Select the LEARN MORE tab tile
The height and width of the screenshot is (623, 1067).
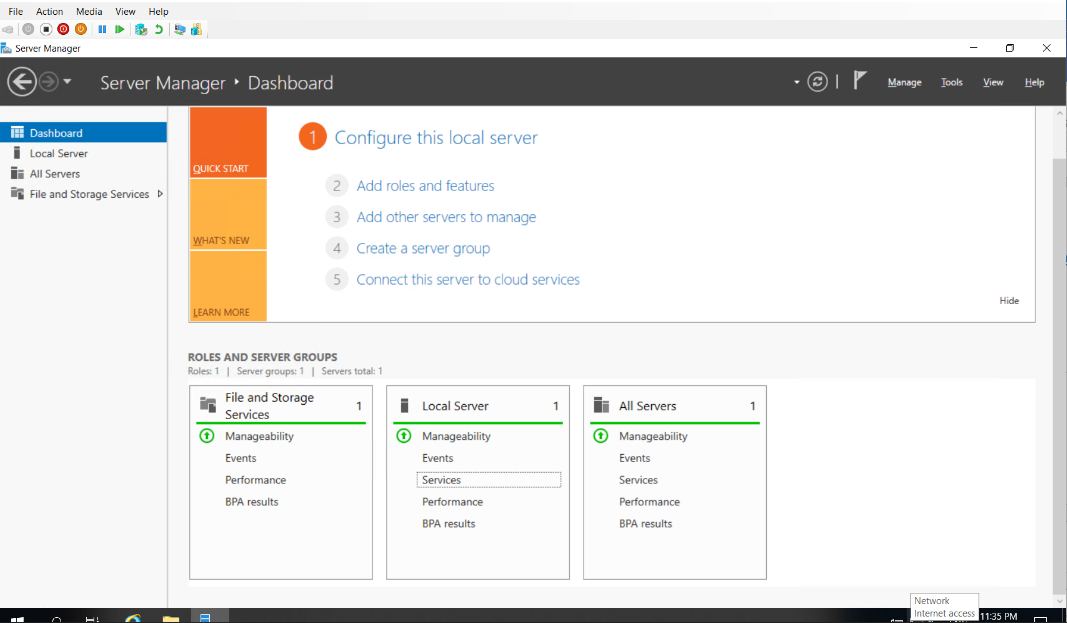pyautogui.click(x=228, y=286)
